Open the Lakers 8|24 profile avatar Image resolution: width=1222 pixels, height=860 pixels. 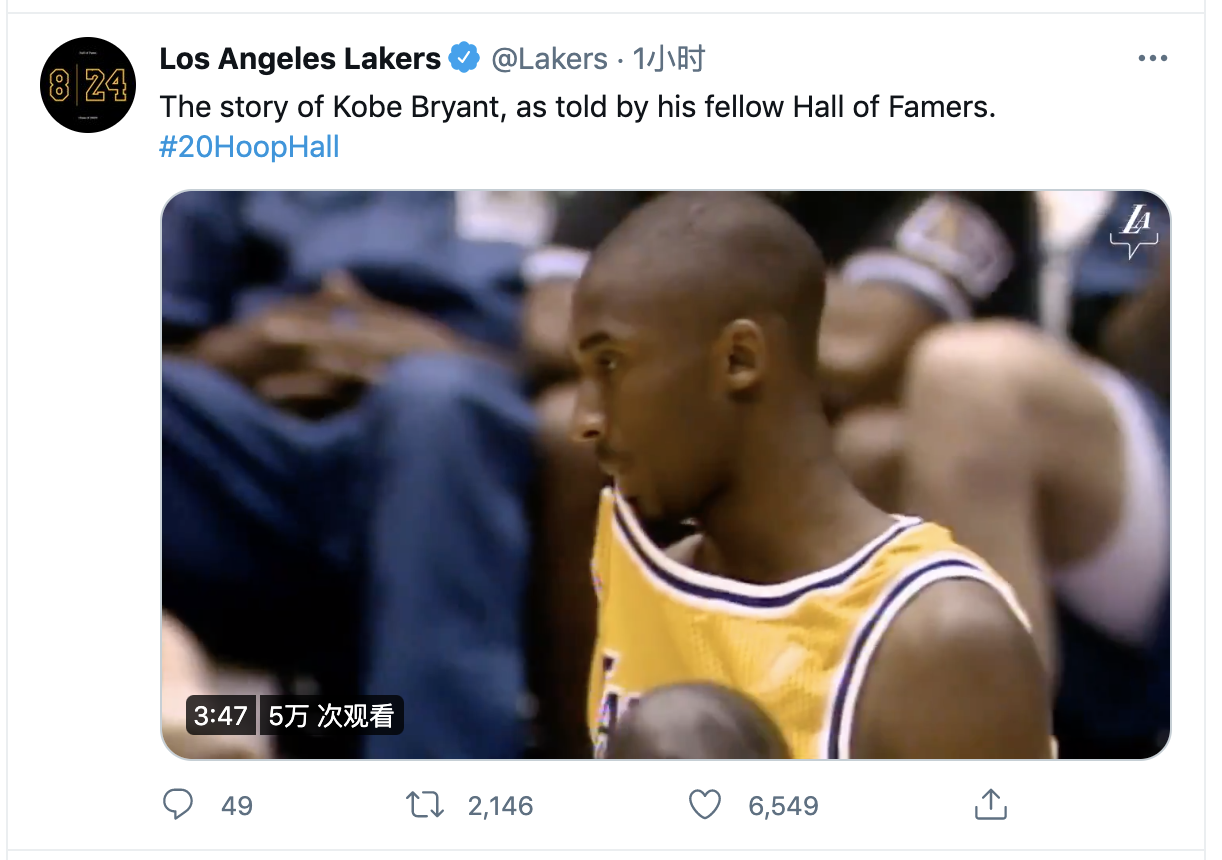(x=88, y=86)
